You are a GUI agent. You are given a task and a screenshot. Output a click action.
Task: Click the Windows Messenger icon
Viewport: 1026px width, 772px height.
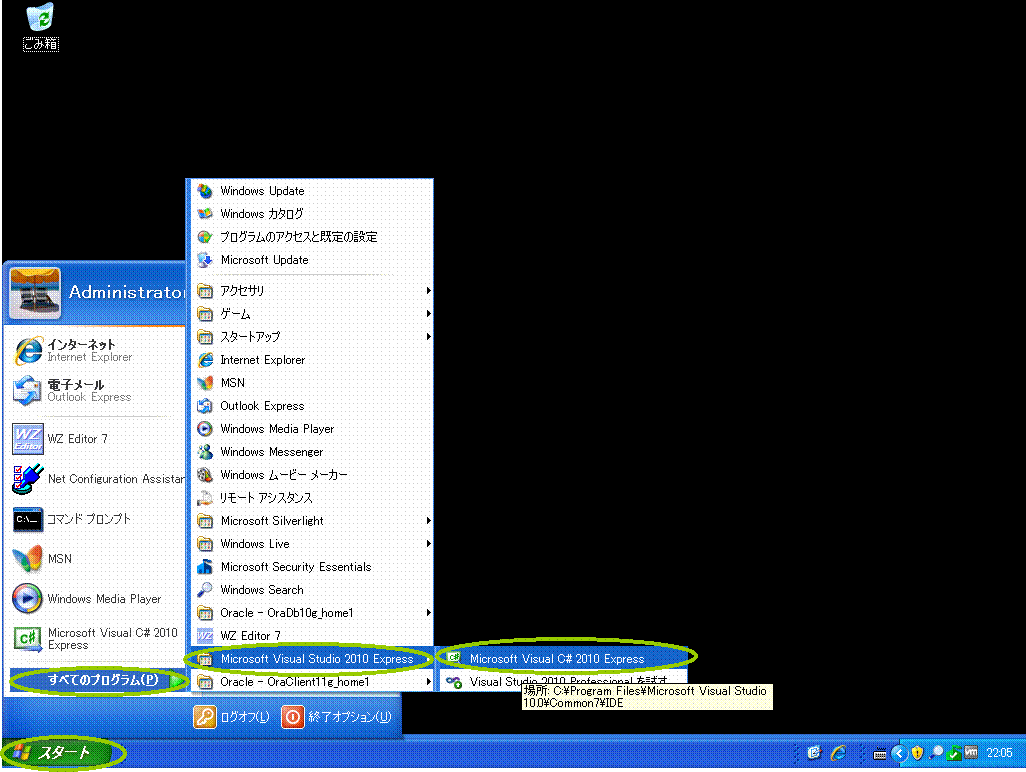tap(205, 451)
